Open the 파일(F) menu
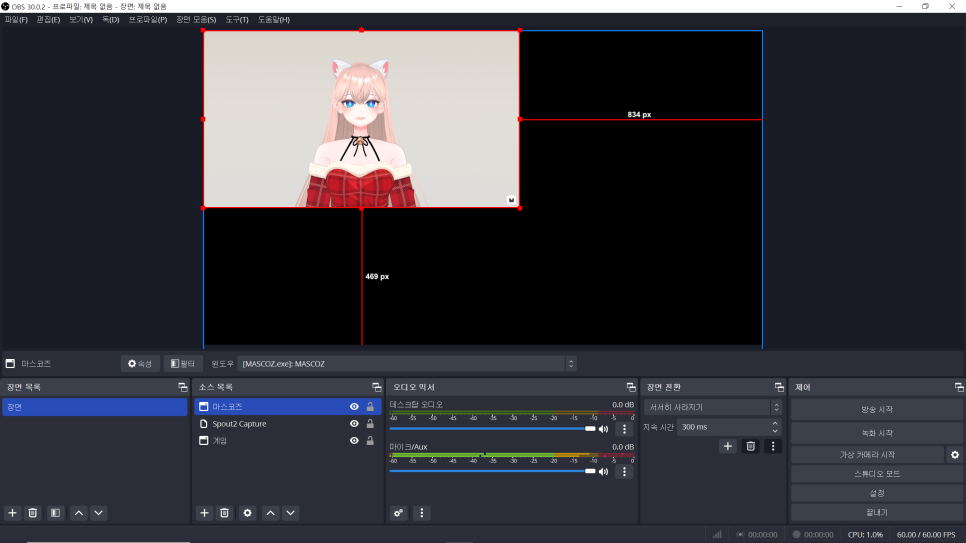Viewport: 966px width, 543px height. (16, 20)
